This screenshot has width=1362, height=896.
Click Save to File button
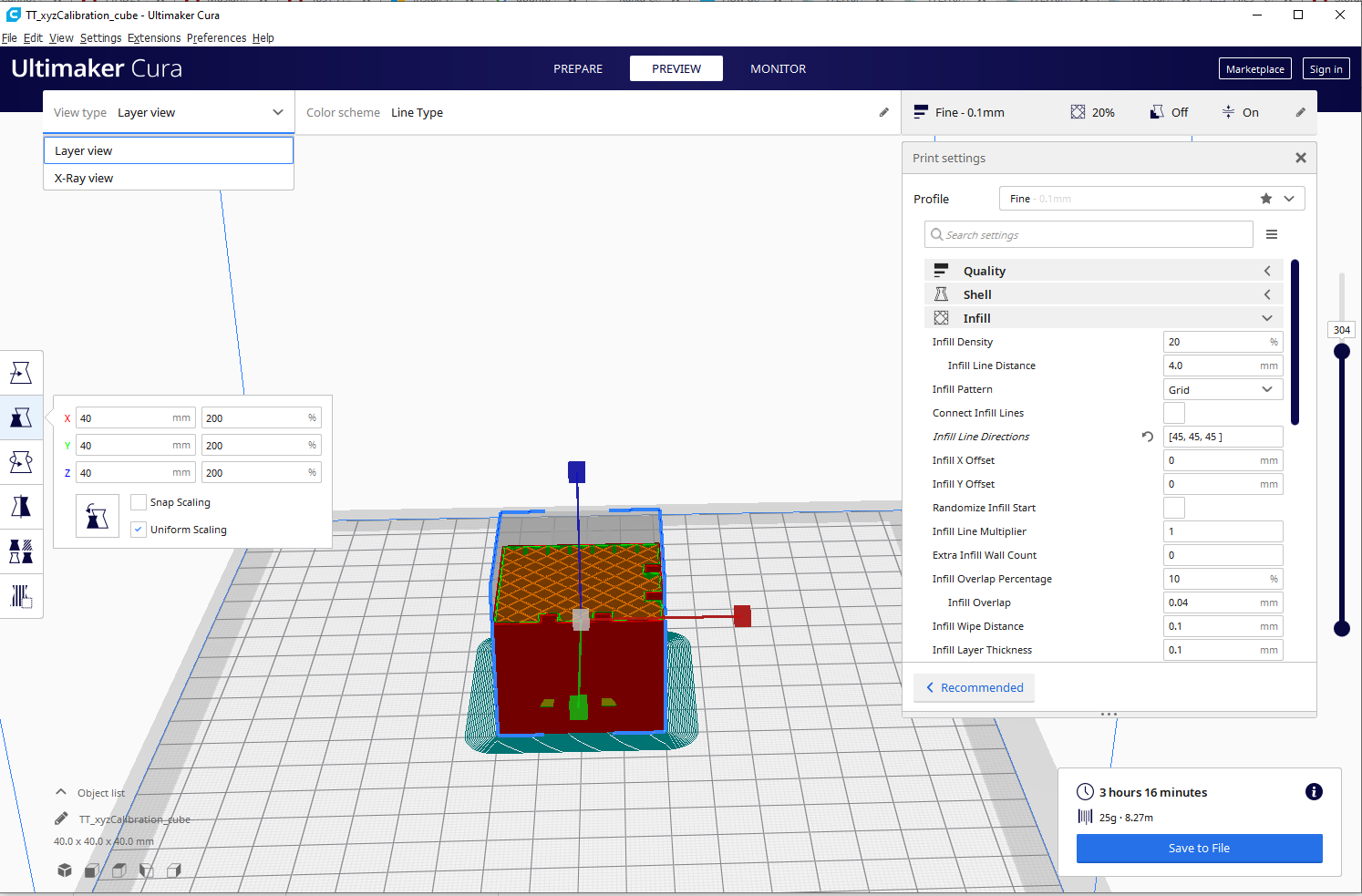coord(1199,848)
